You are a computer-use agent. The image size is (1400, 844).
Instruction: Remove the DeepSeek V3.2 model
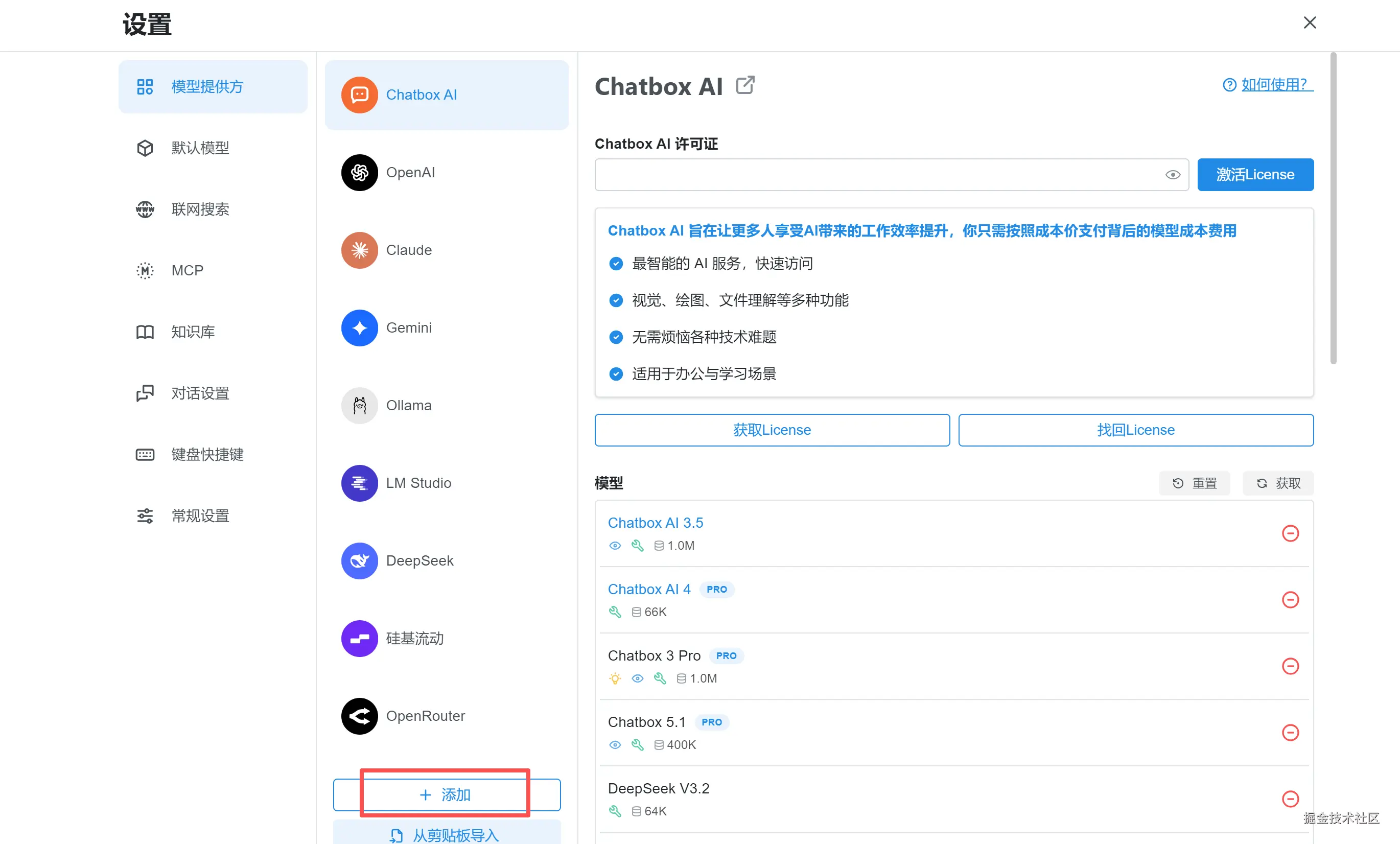[1290, 799]
